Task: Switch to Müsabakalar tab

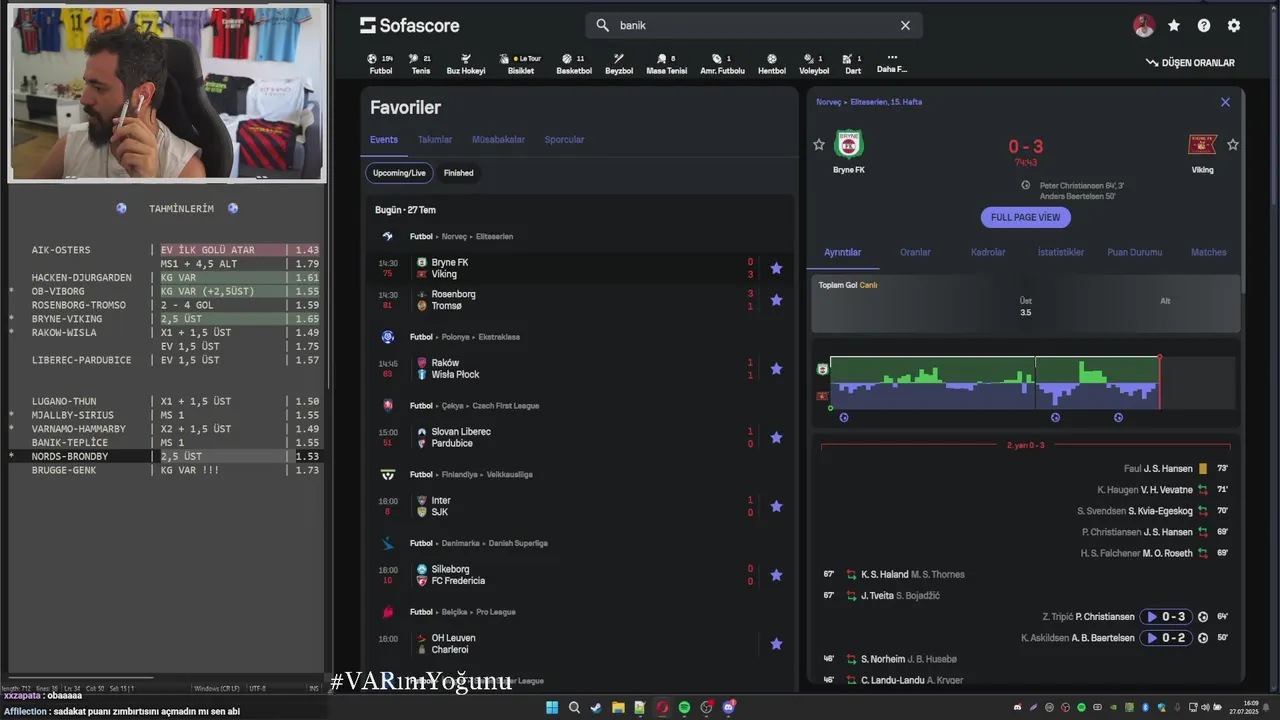Action: 498,140
